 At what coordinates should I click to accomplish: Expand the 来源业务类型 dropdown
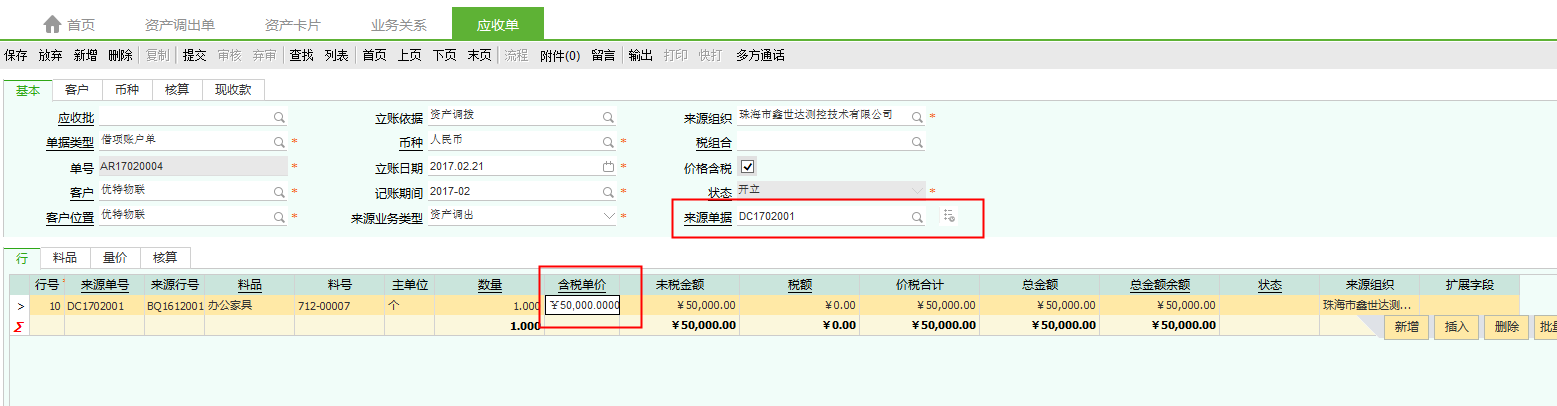point(608,216)
